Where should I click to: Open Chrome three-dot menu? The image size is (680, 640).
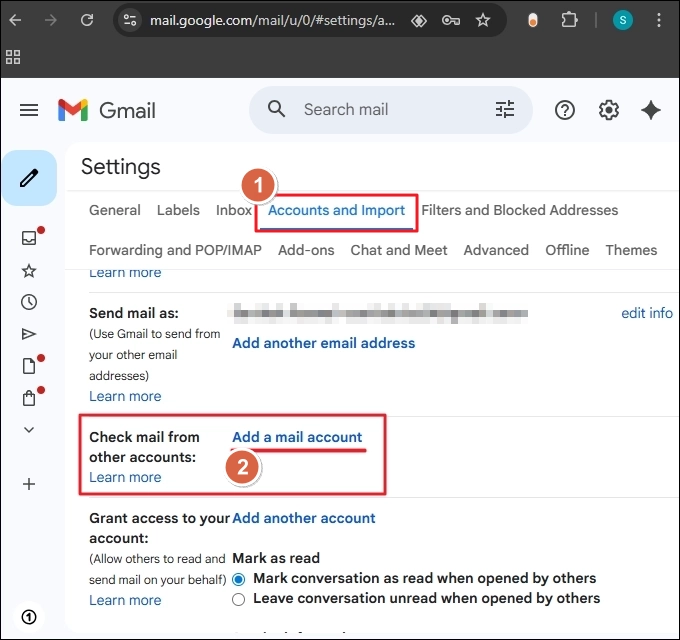(x=659, y=20)
